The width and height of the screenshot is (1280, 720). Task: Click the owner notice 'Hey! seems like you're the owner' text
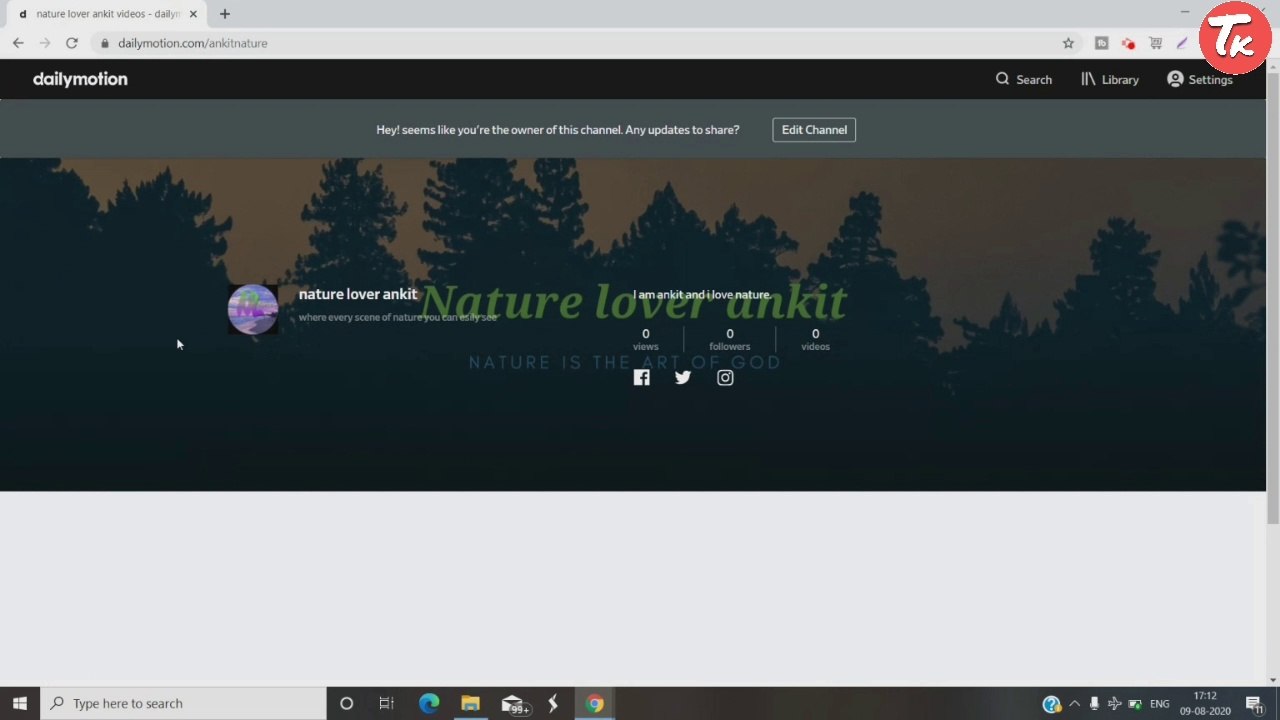click(558, 130)
